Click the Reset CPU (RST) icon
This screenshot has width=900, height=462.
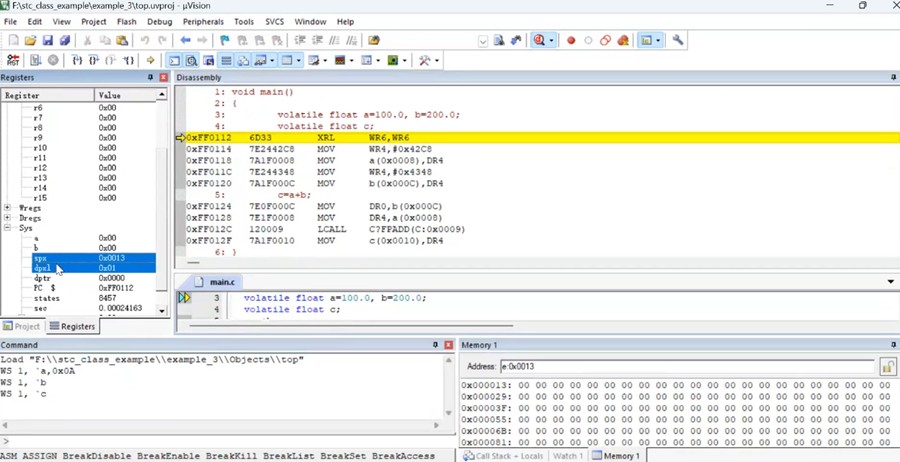(x=13, y=60)
